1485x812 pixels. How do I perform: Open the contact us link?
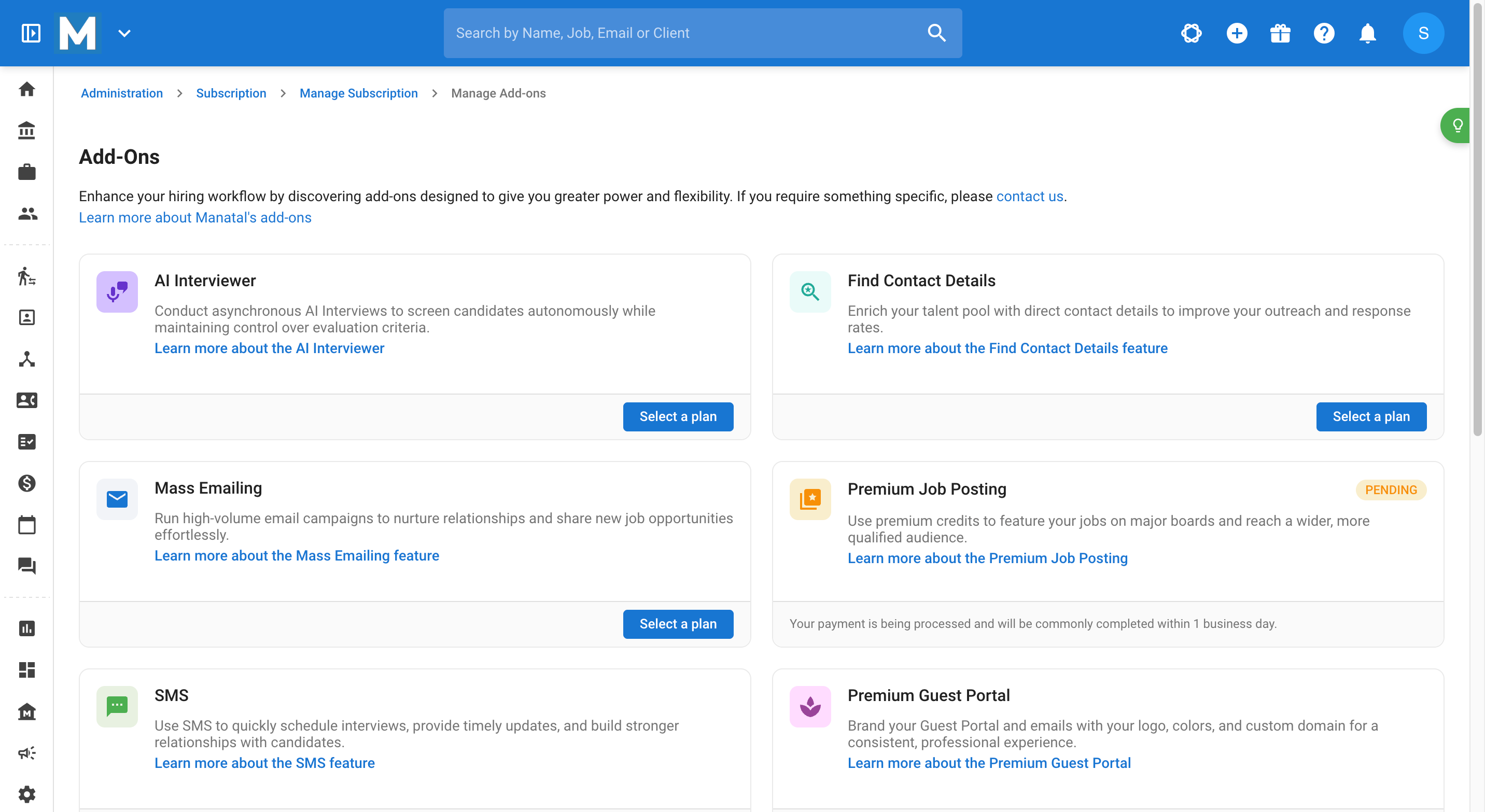click(1030, 197)
